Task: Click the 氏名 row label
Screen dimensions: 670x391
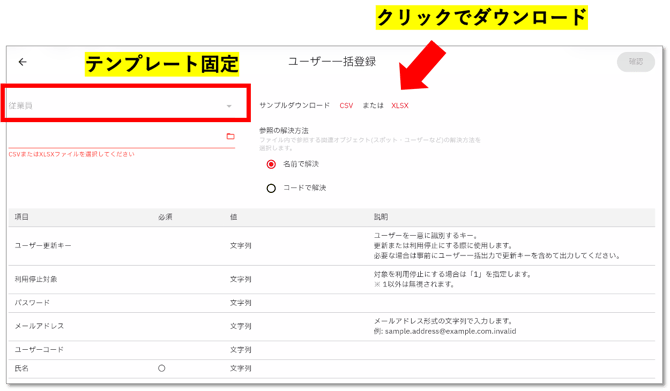Action: 21,368
